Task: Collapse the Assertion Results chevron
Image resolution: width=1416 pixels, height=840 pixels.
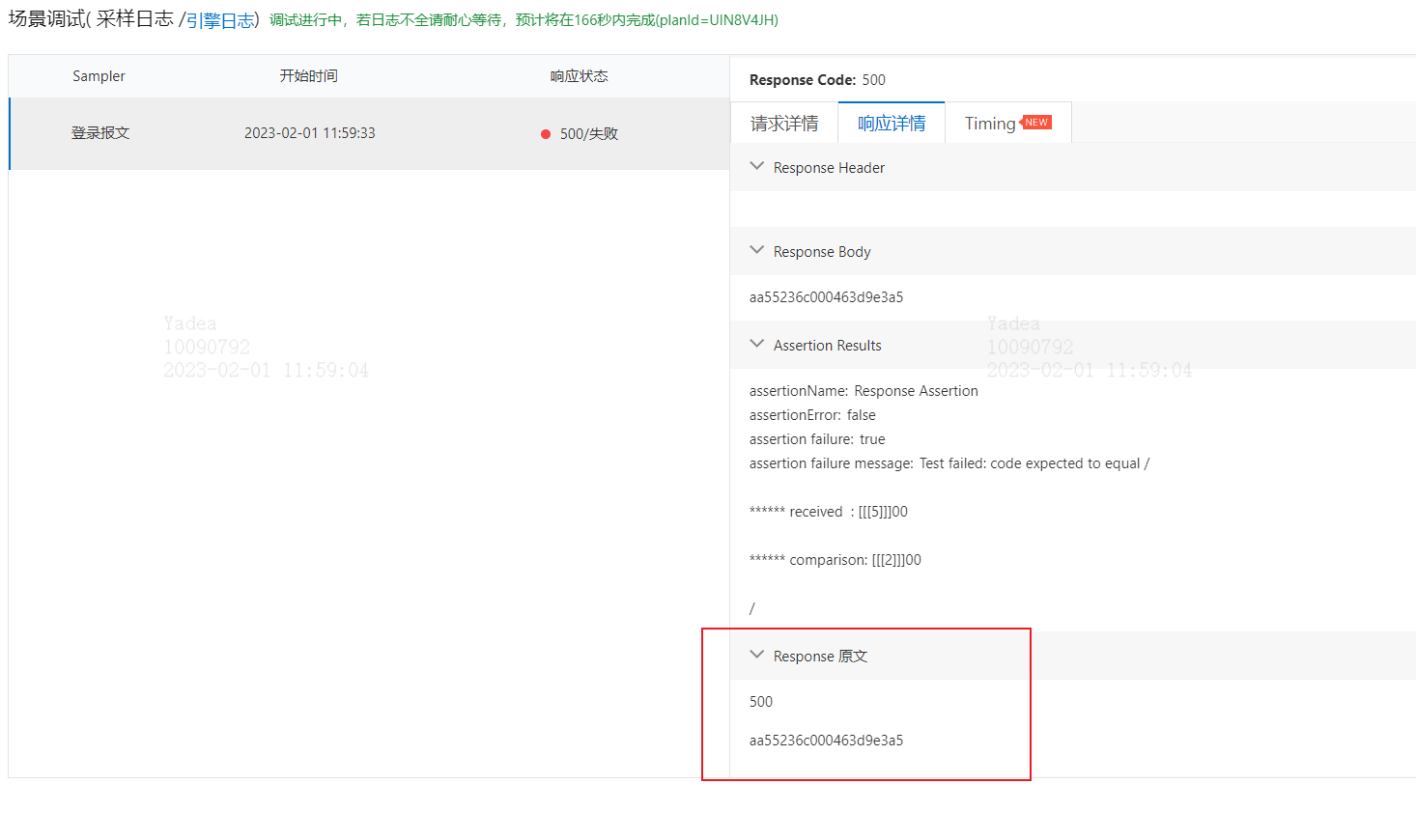Action: 757,345
